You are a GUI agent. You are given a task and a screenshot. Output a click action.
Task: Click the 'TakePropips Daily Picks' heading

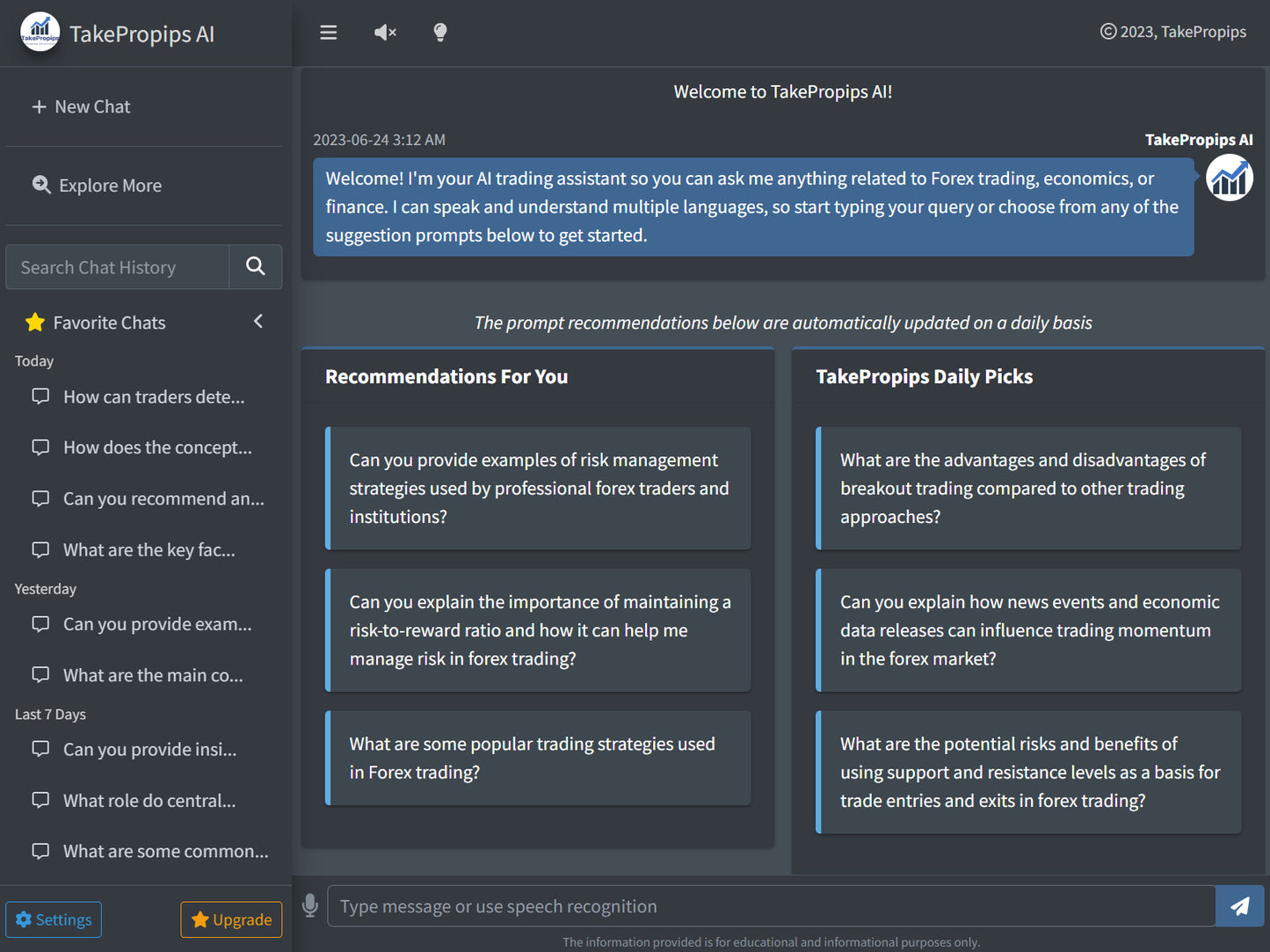pos(925,376)
